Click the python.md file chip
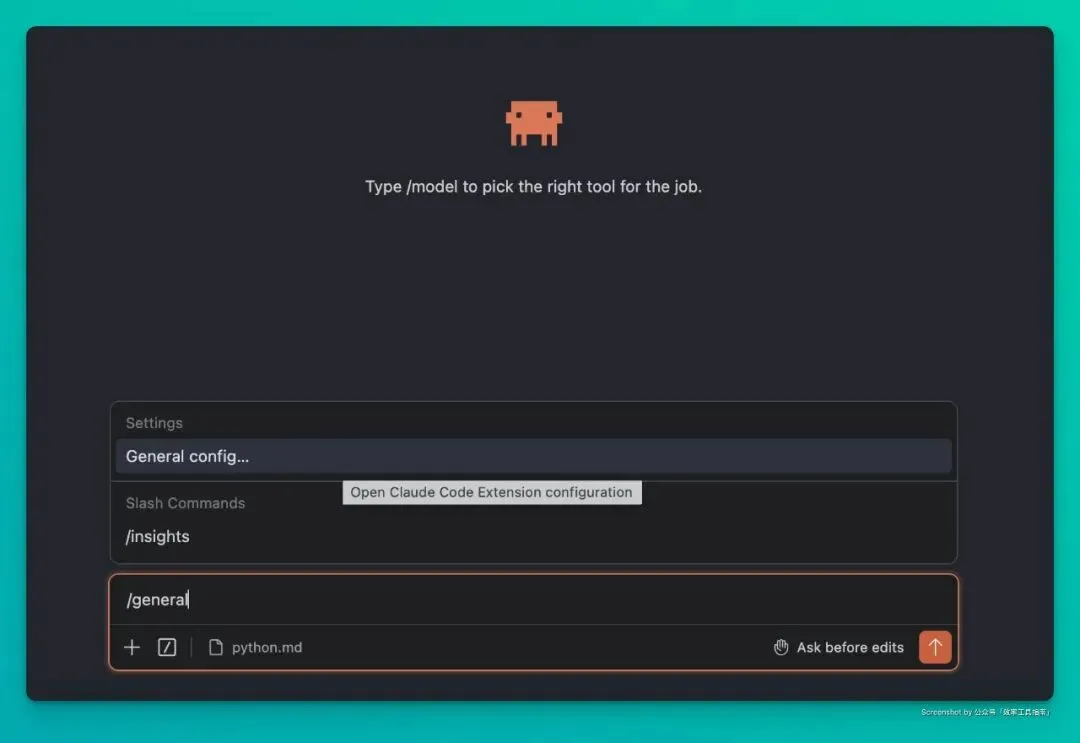This screenshot has height=743, width=1080. 256,647
